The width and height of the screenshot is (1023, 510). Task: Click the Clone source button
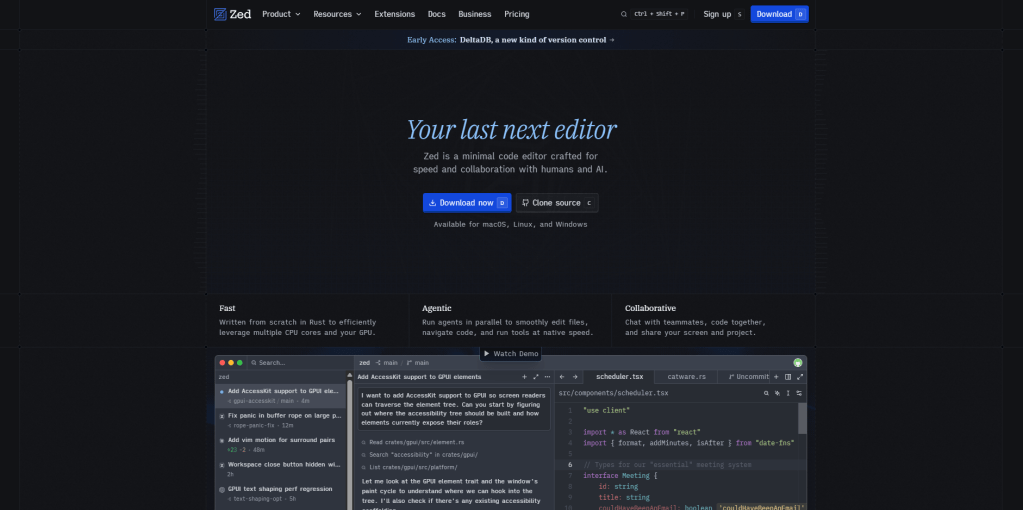coord(557,203)
